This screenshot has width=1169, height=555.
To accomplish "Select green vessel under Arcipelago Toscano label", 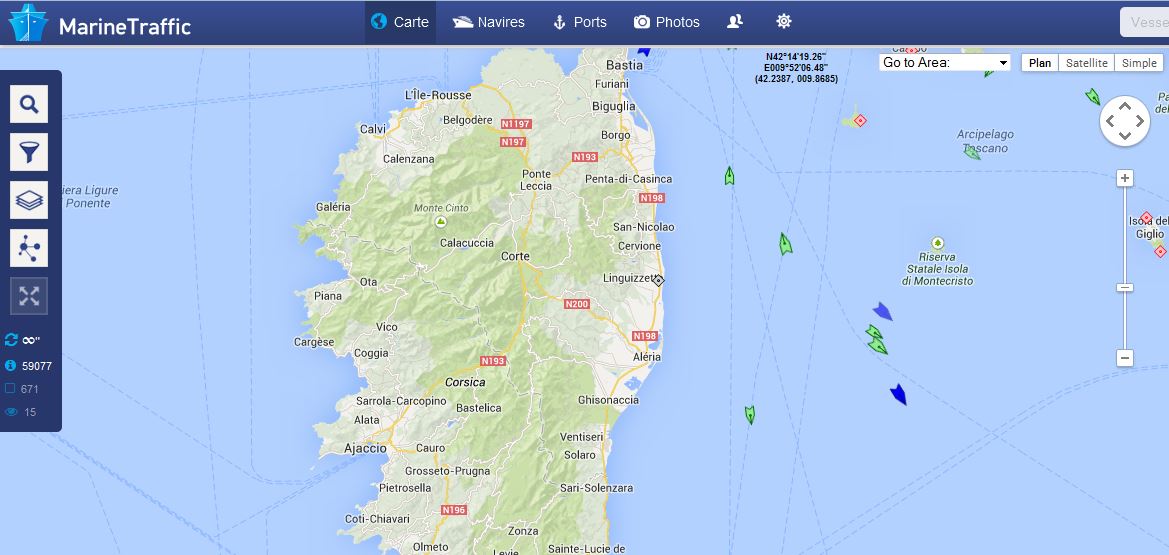I will pyautogui.click(x=972, y=152).
